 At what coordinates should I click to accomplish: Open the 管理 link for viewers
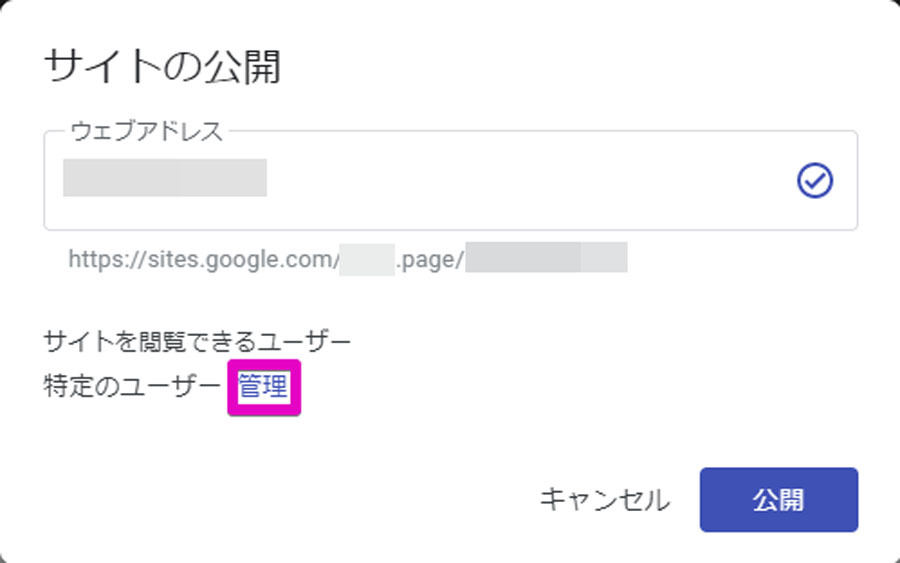[263, 387]
